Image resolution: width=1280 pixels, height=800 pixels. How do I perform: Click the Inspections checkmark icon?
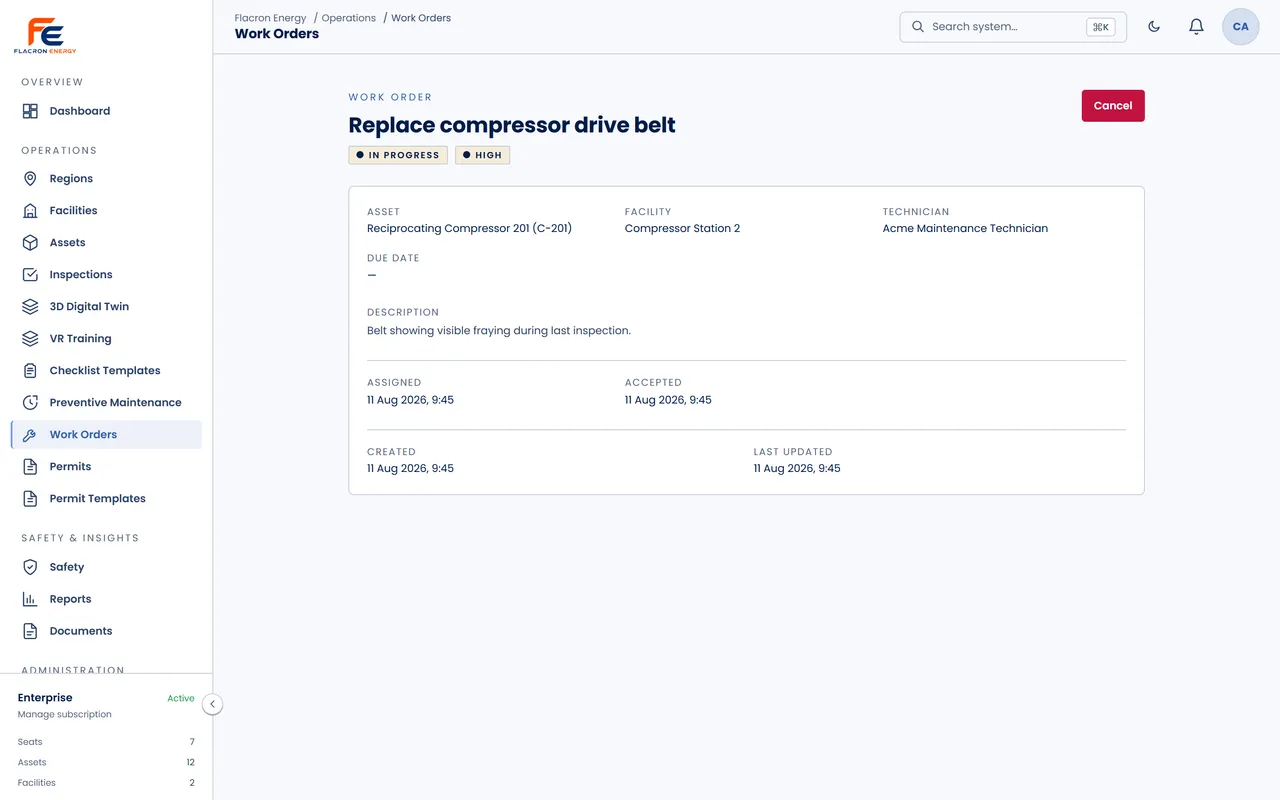(x=30, y=275)
